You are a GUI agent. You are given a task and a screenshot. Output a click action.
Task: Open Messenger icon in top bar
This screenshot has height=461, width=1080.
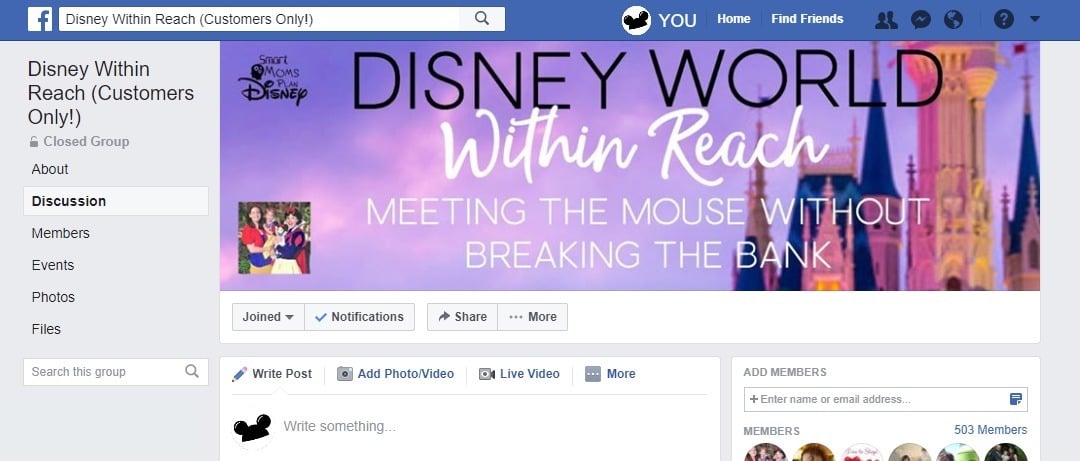921,20
